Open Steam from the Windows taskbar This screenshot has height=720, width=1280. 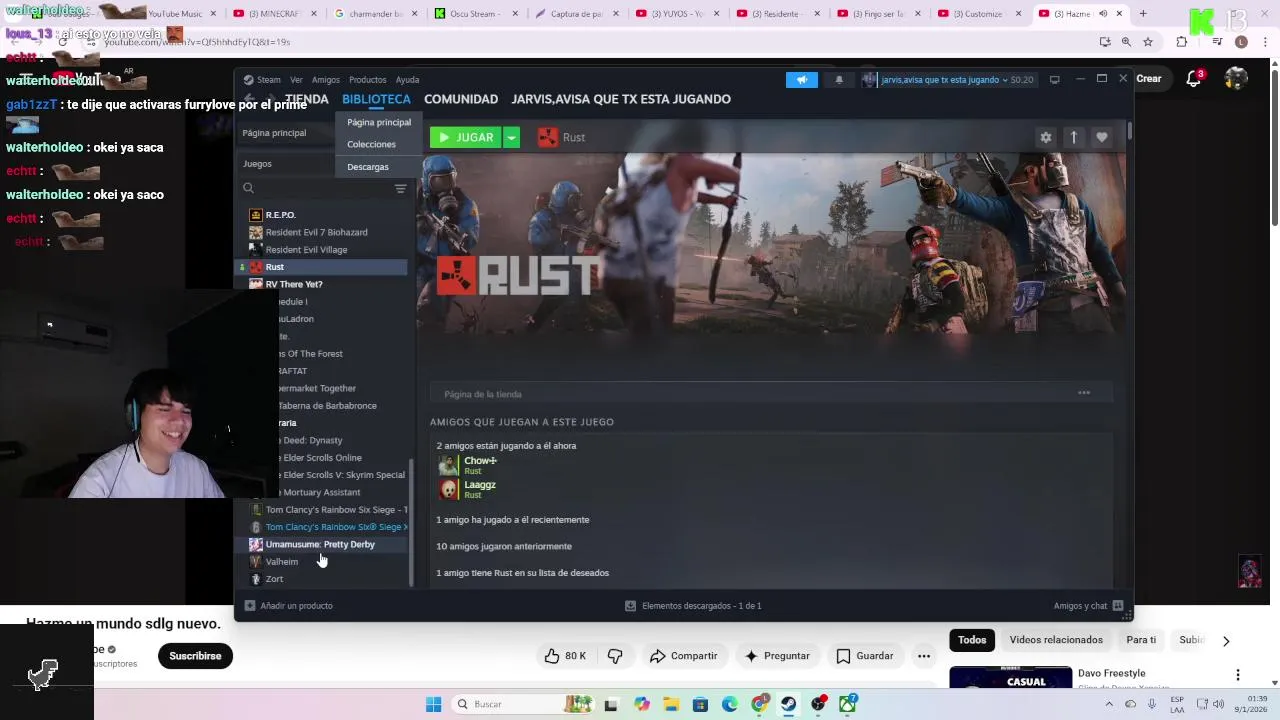789,704
